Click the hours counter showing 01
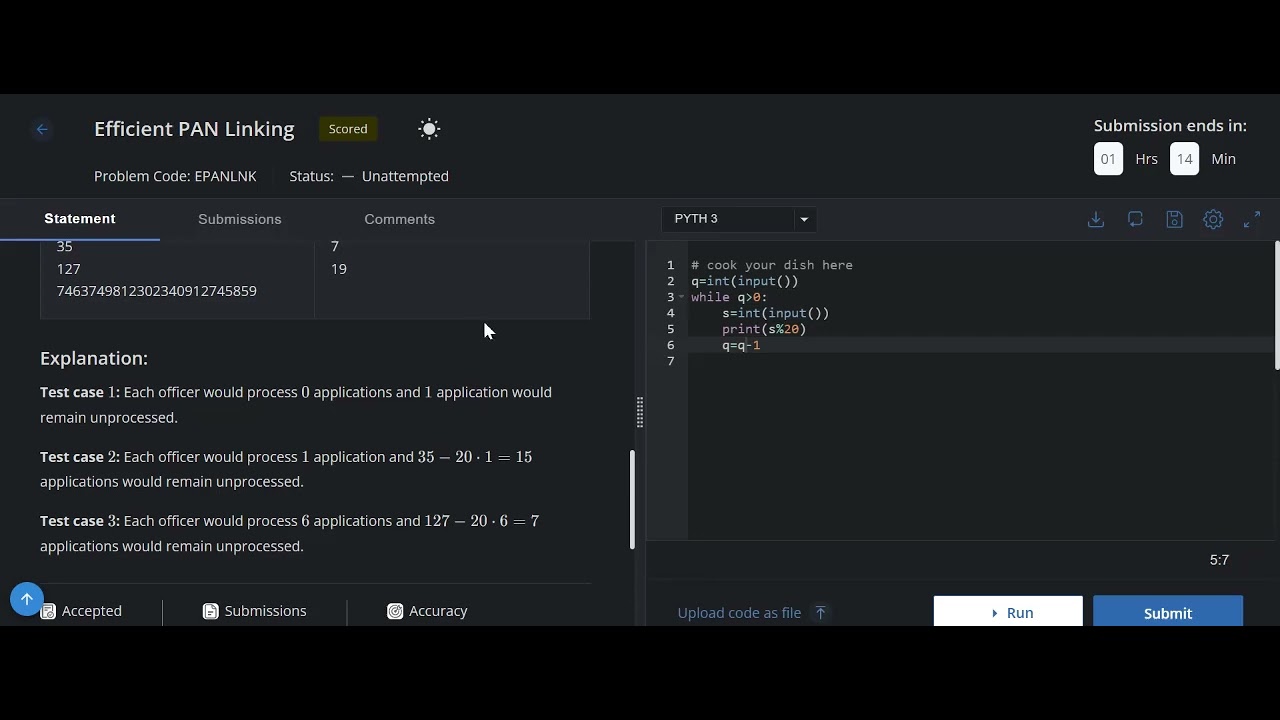This screenshot has height=720, width=1280. 1108,159
